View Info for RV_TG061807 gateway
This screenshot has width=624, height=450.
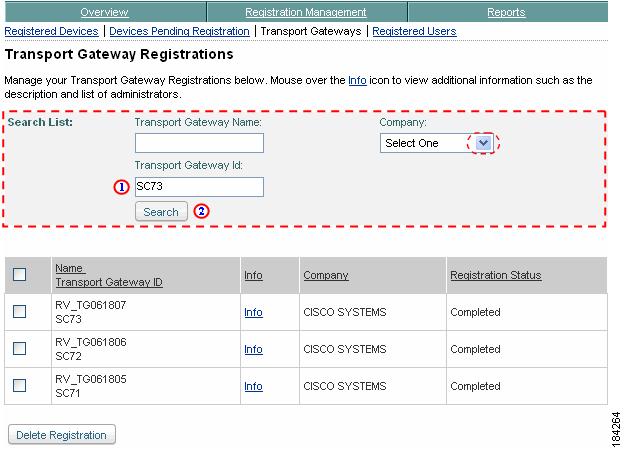[253, 312]
